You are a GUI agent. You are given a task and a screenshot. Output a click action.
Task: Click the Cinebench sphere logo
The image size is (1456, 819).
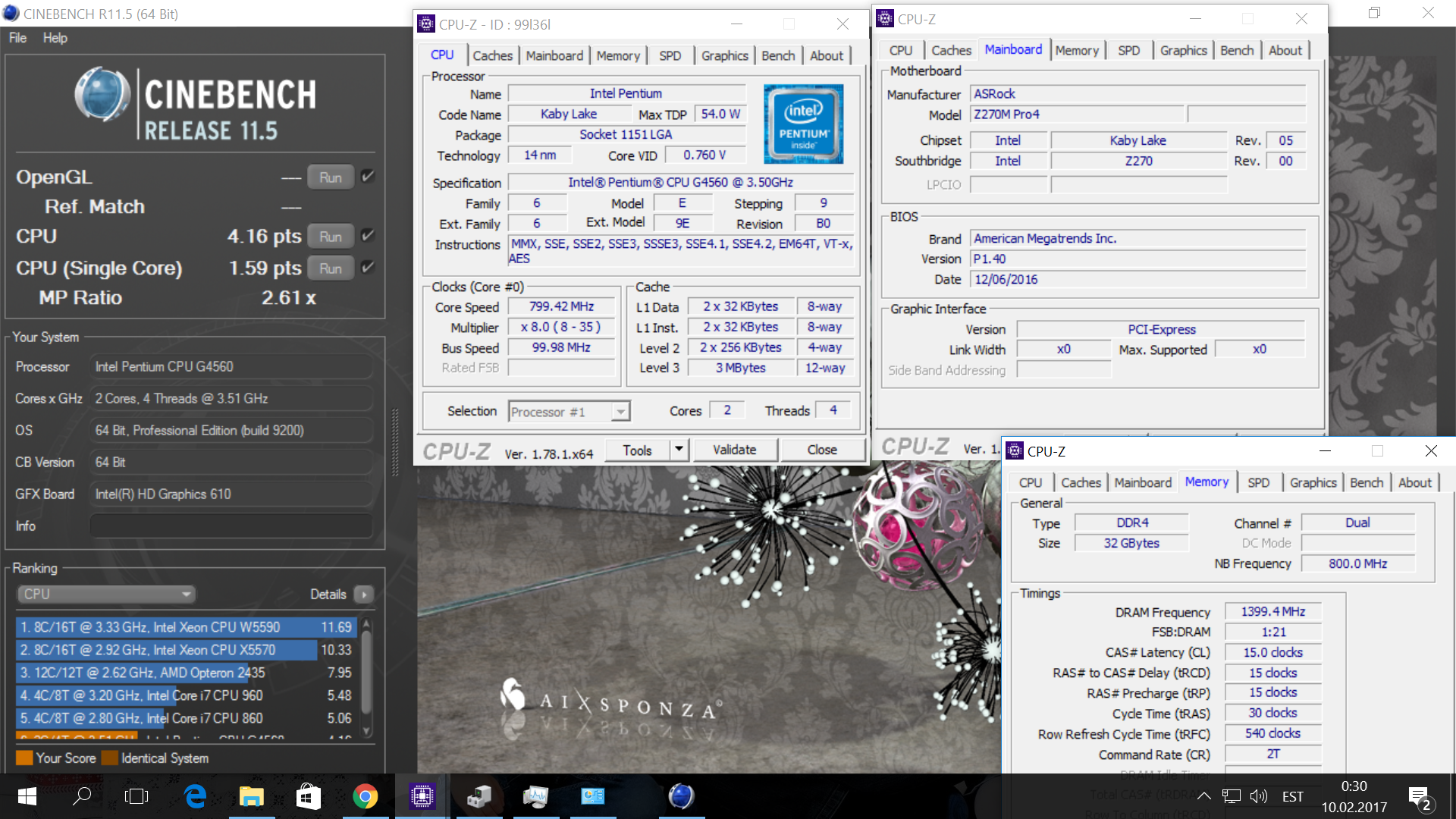(102, 95)
